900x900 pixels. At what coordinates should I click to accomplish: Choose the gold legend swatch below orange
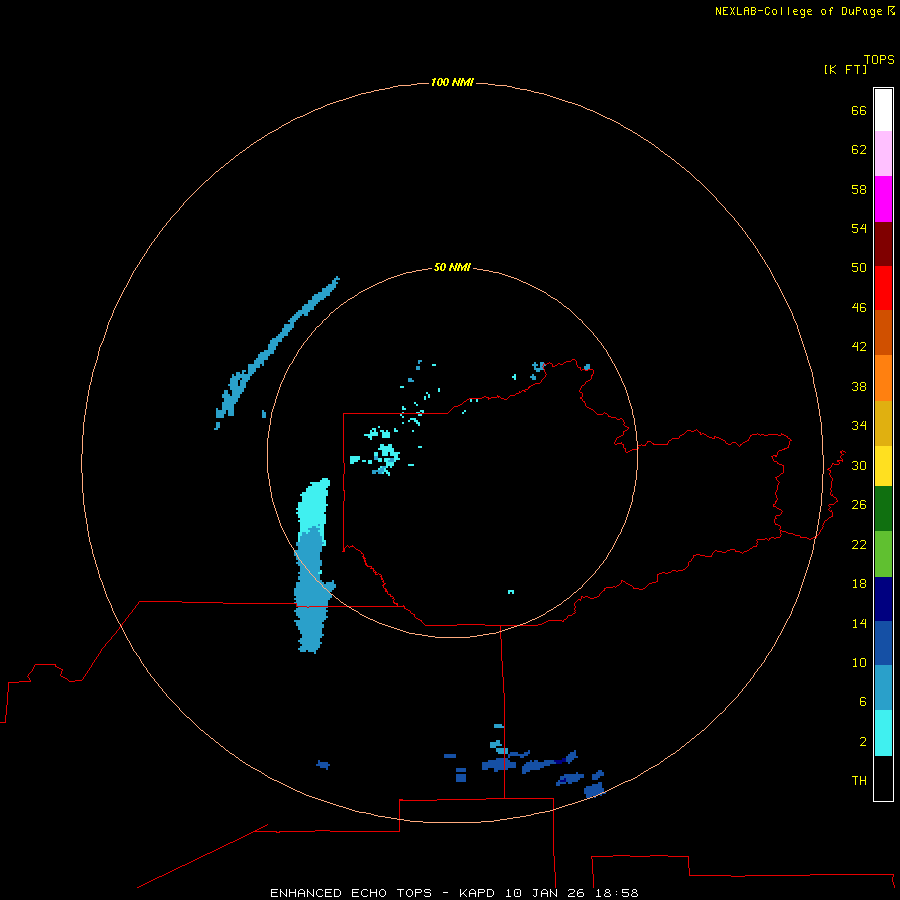[x=883, y=424]
